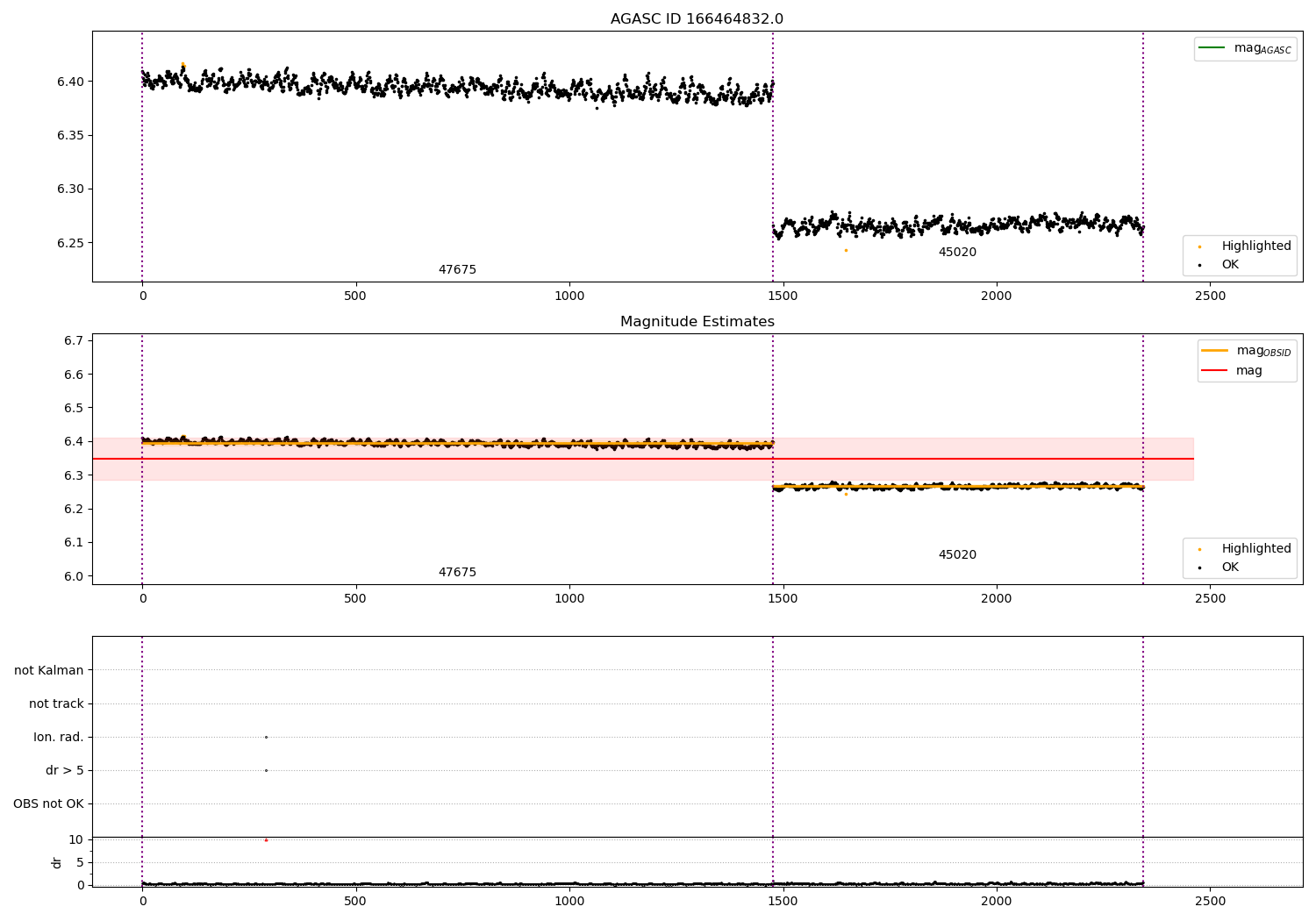The height and width of the screenshot is (921, 1316).
Task: Select 'Highlighted' legend entry in Magnitude Estimates plot
Action: tap(1255, 549)
